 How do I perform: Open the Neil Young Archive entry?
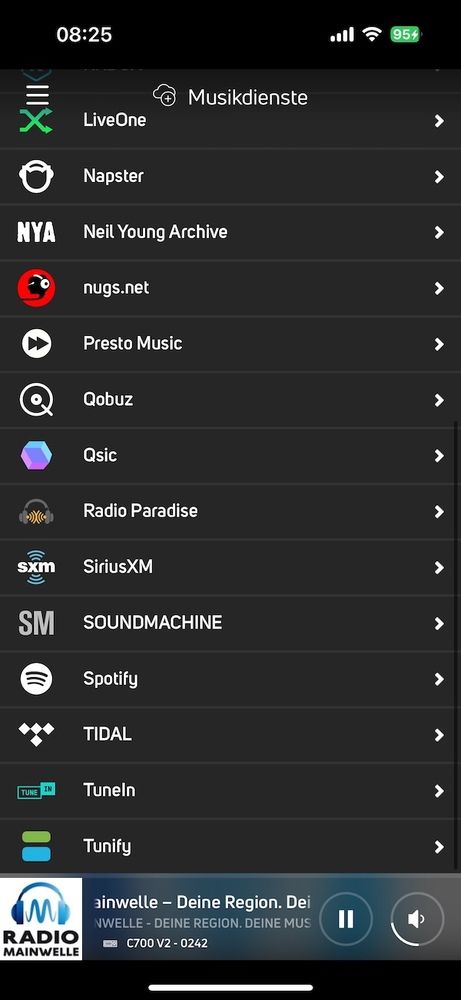pyautogui.click(x=230, y=232)
